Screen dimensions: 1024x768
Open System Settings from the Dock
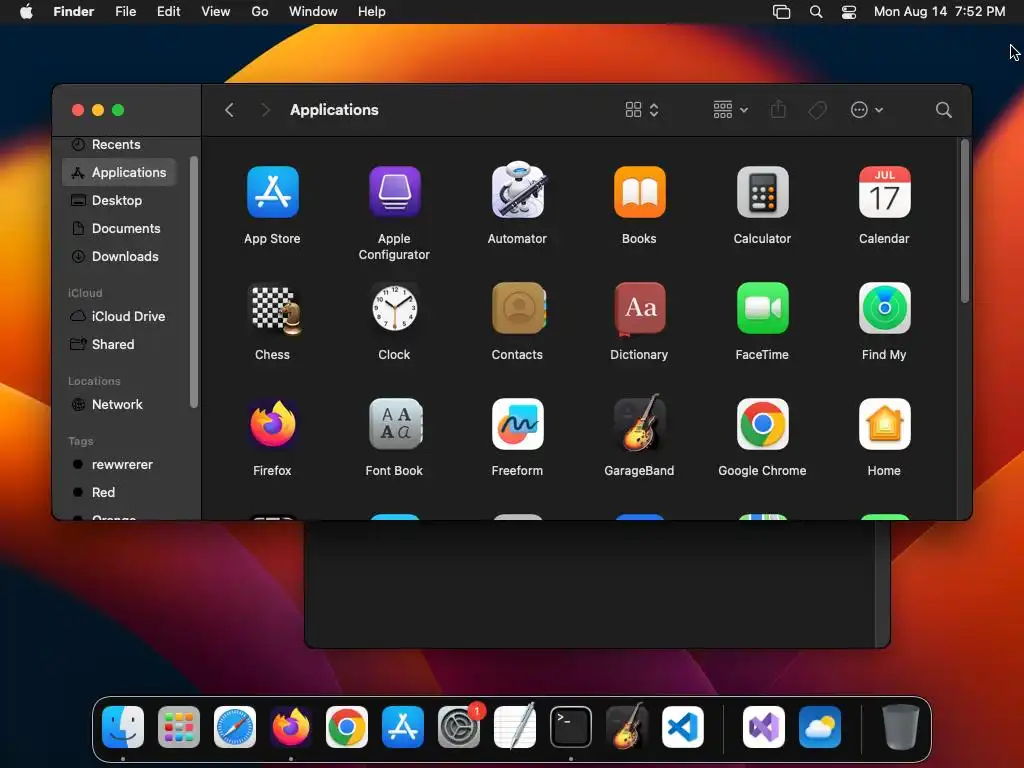click(x=459, y=727)
